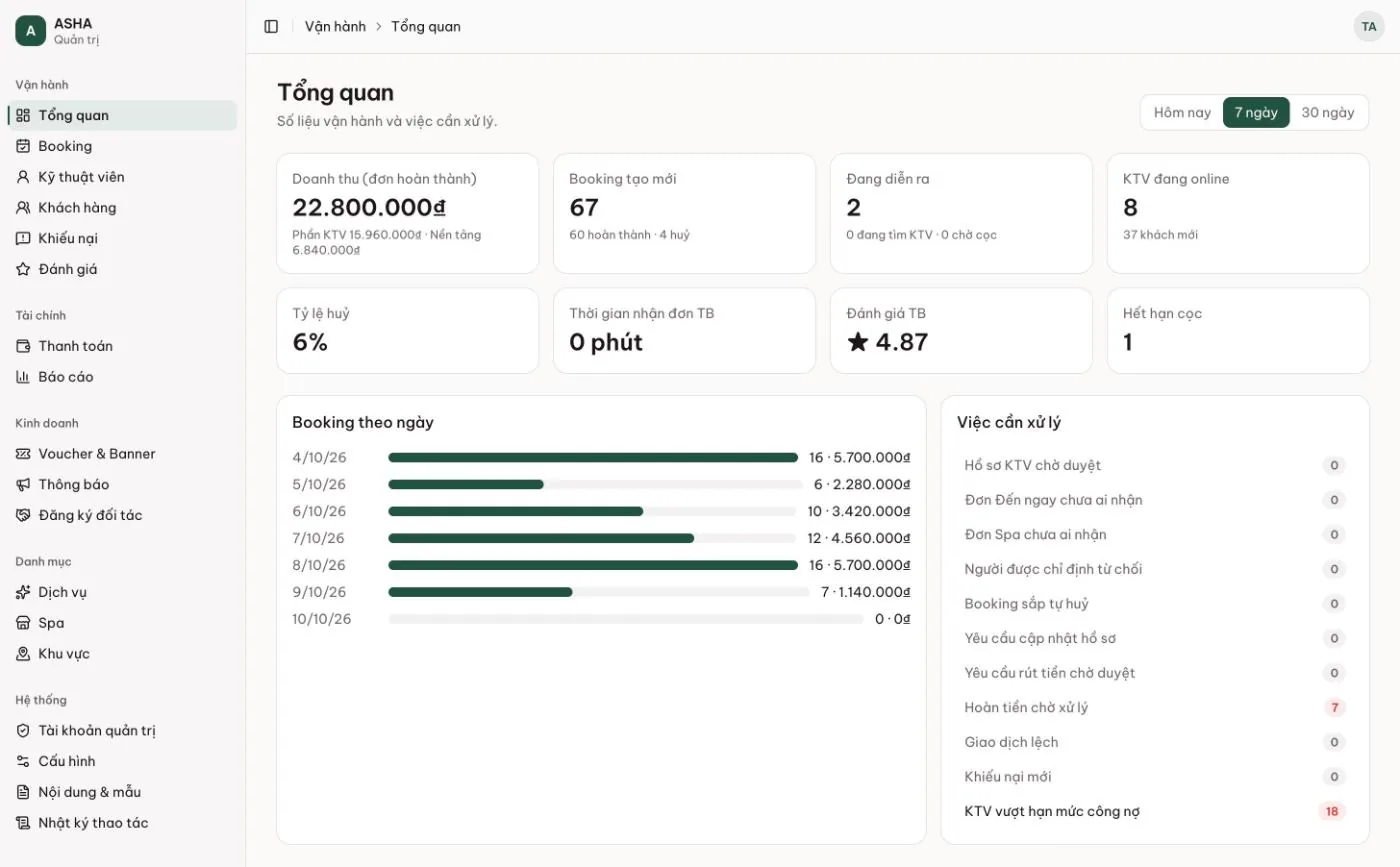Click the Thanh toán wallet icon
The image size is (1400, 867).
pyautogui.click(x=23, y=346)
